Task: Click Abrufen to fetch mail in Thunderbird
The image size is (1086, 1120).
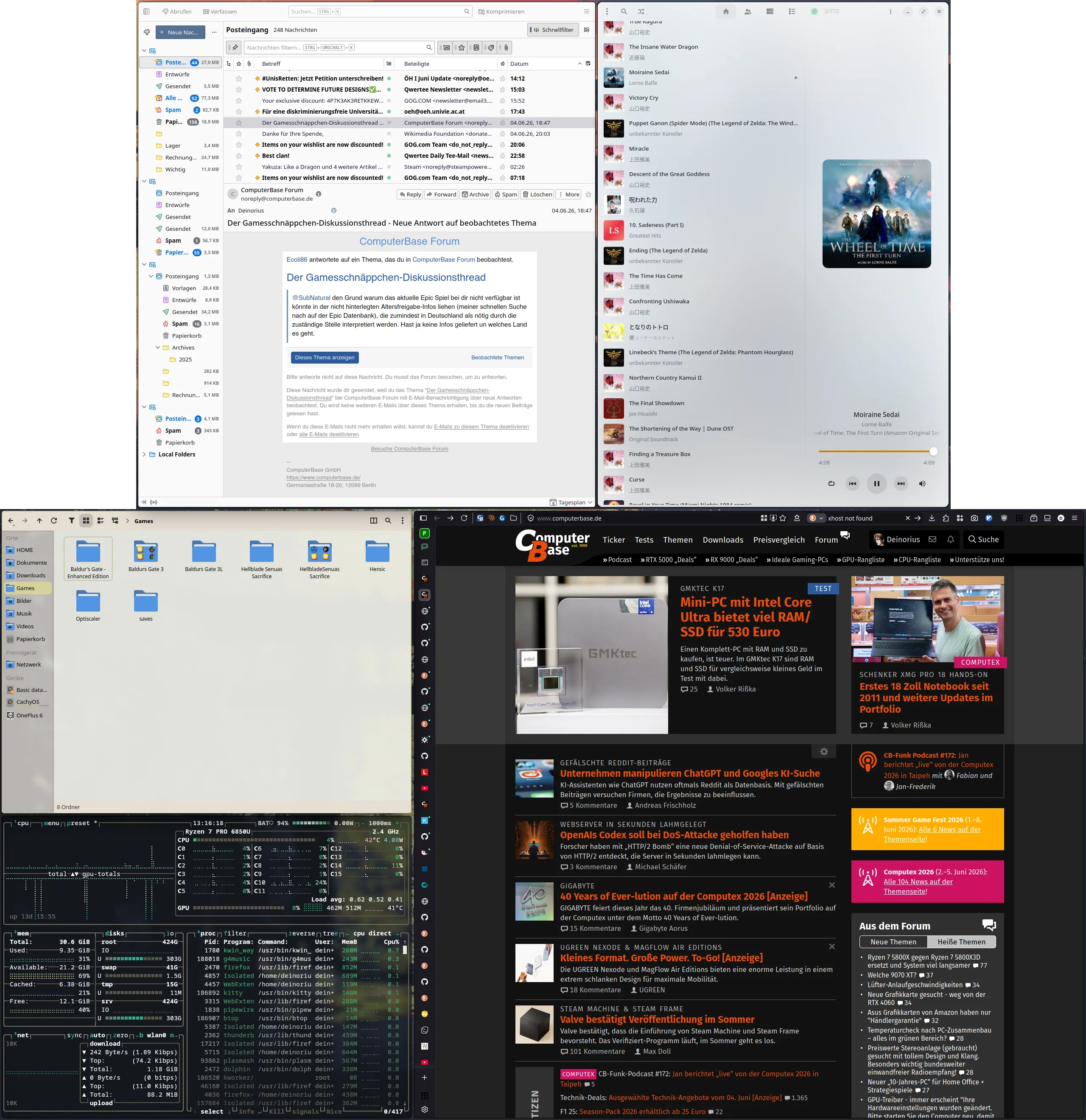Action: coord(176,11)
